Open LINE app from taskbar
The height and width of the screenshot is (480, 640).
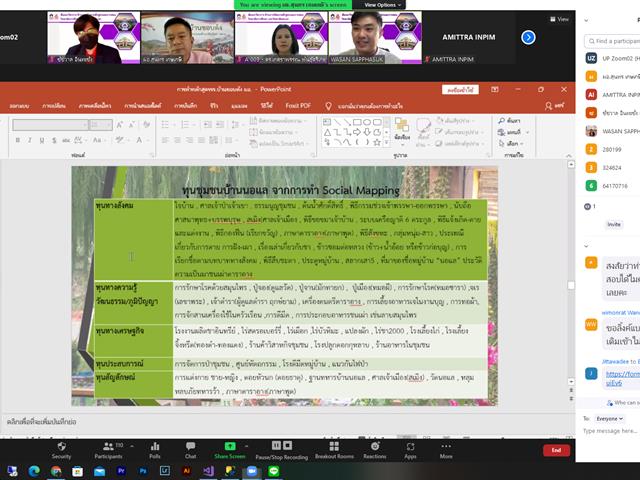[x=273, y=471]
